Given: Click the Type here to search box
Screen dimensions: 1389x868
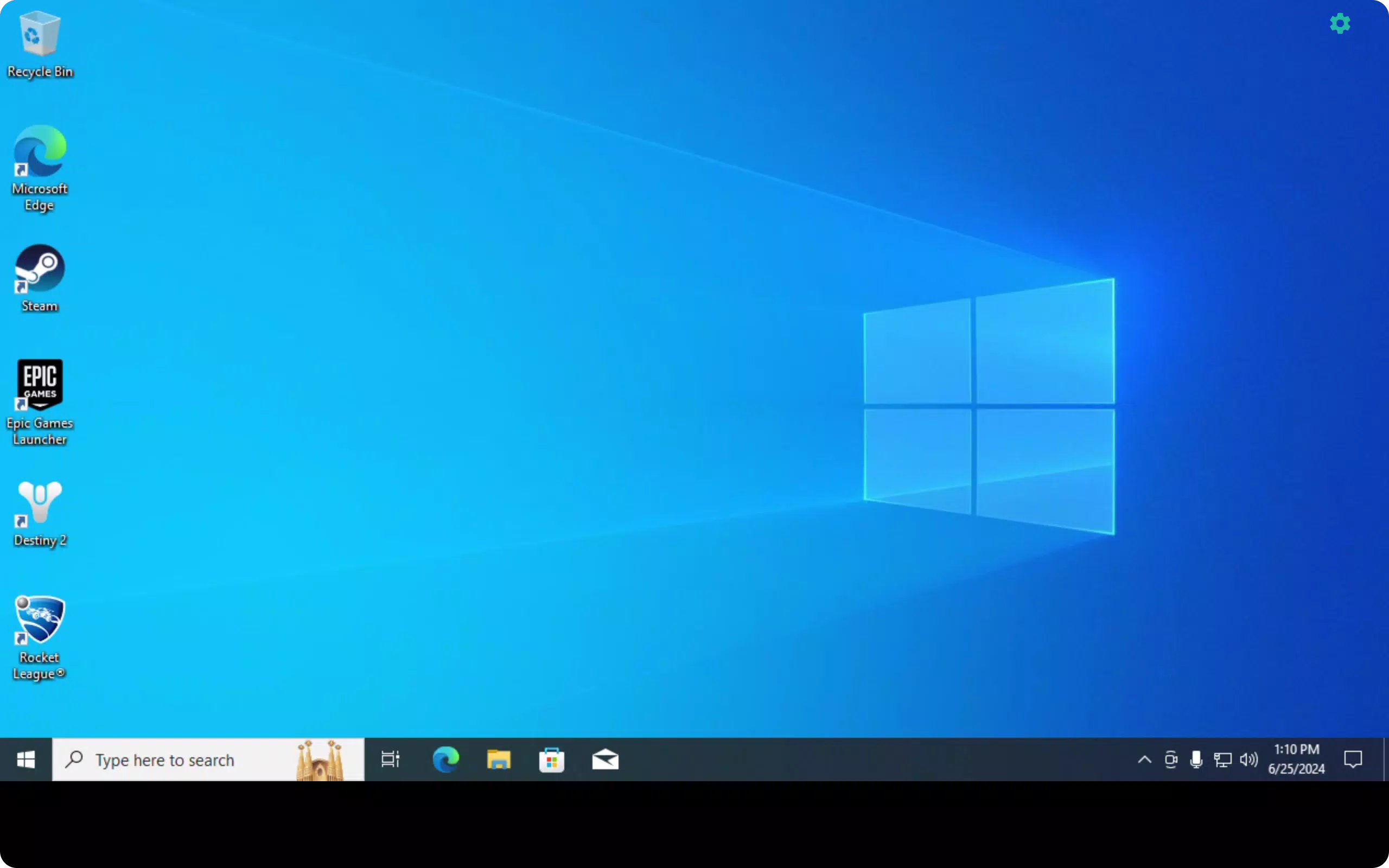Looking at the screenshot, I should [208, 759].
